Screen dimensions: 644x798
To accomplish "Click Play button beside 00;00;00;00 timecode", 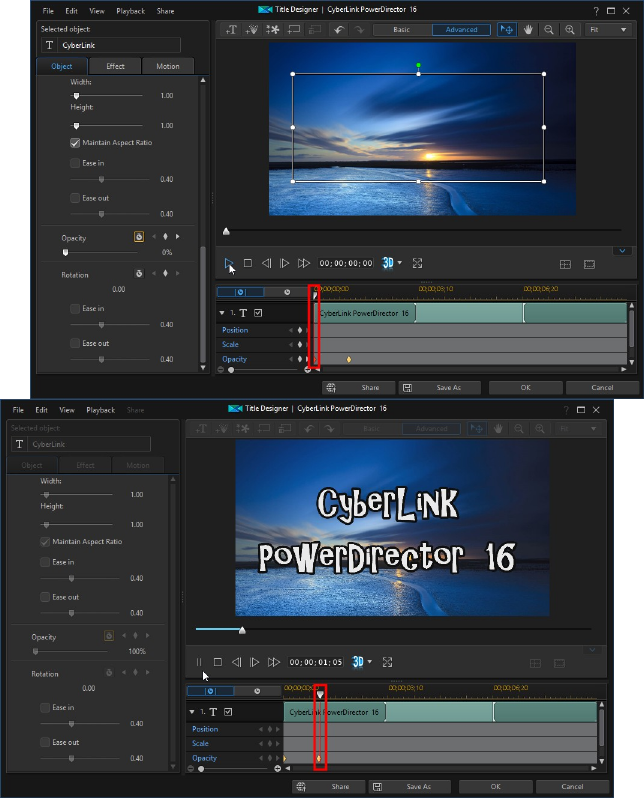I will (229, 263).
